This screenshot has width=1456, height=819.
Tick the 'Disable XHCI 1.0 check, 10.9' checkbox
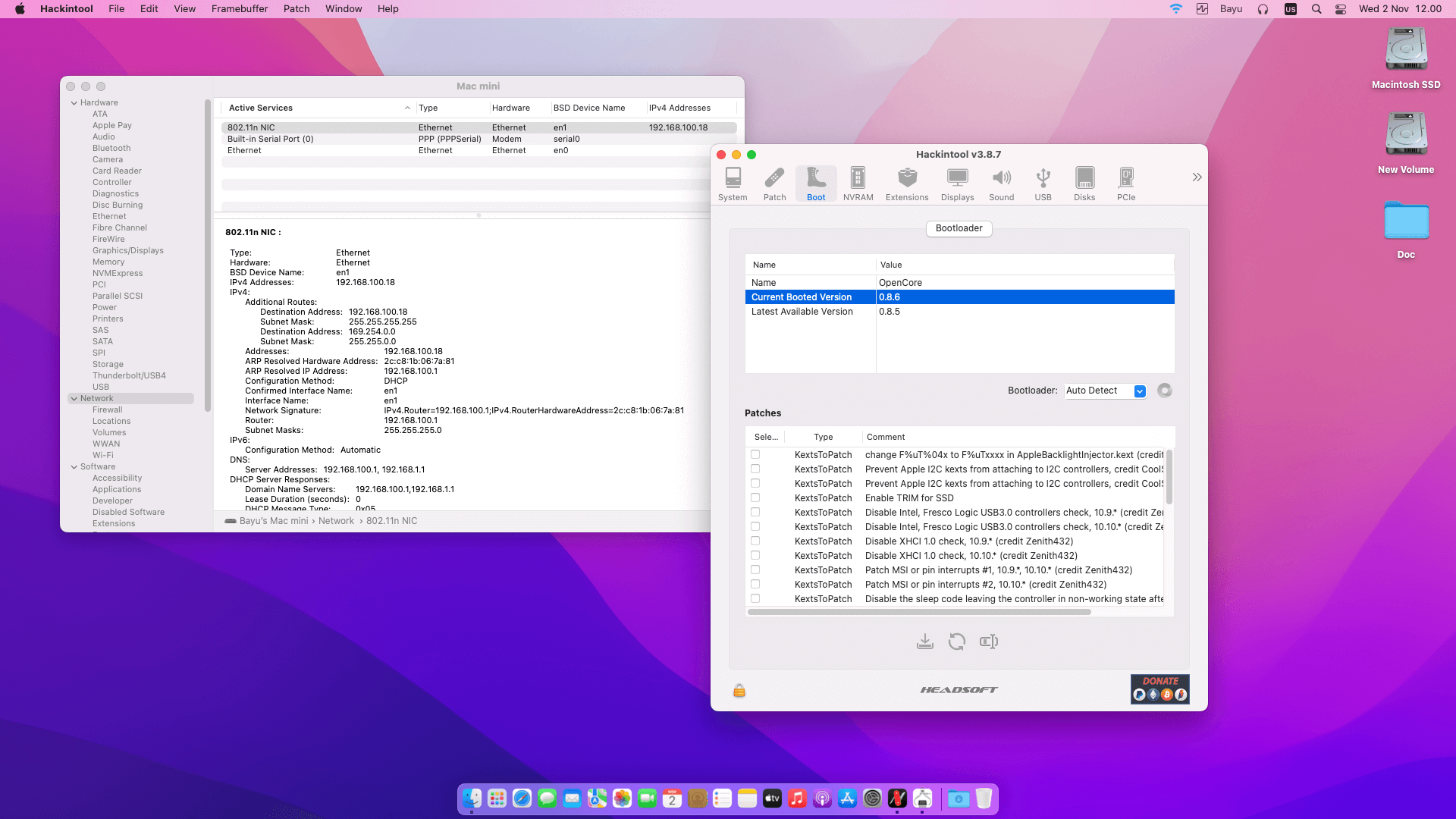pos(755,541)
